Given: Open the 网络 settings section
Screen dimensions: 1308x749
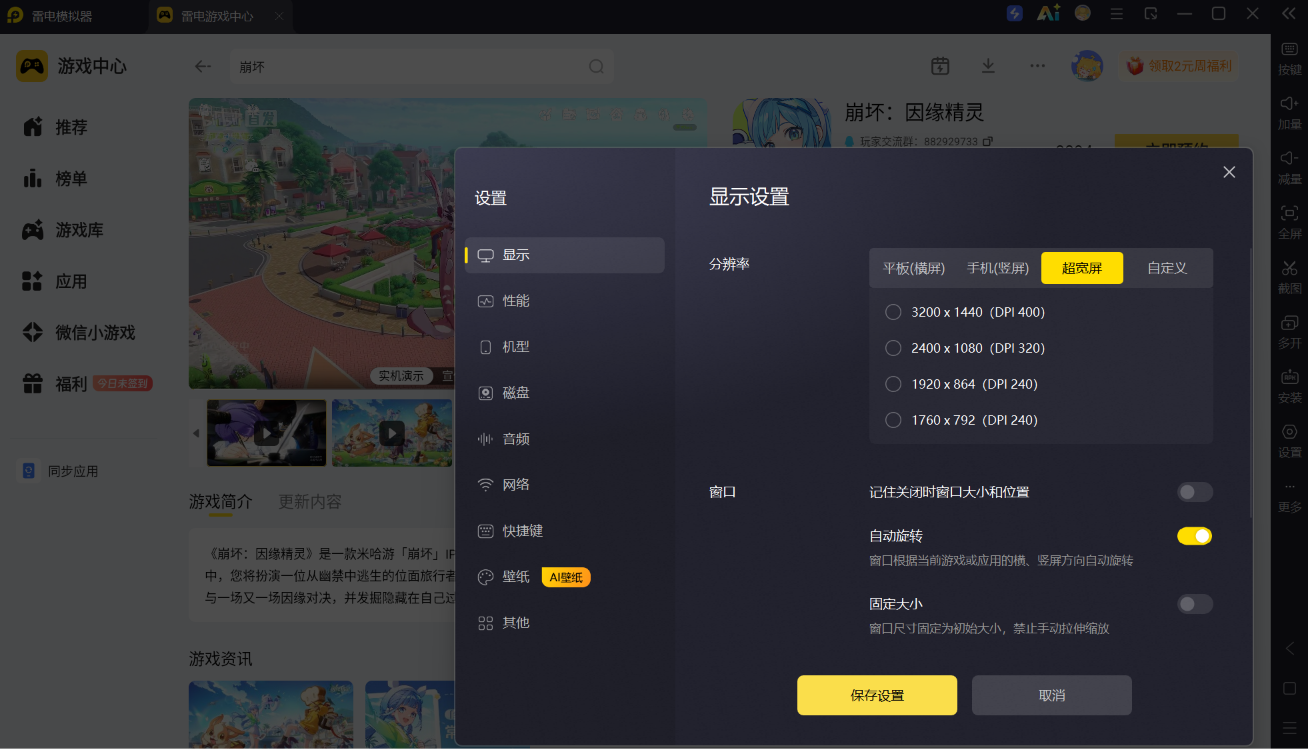Looking at the screenshot, I should click(565, 485).
